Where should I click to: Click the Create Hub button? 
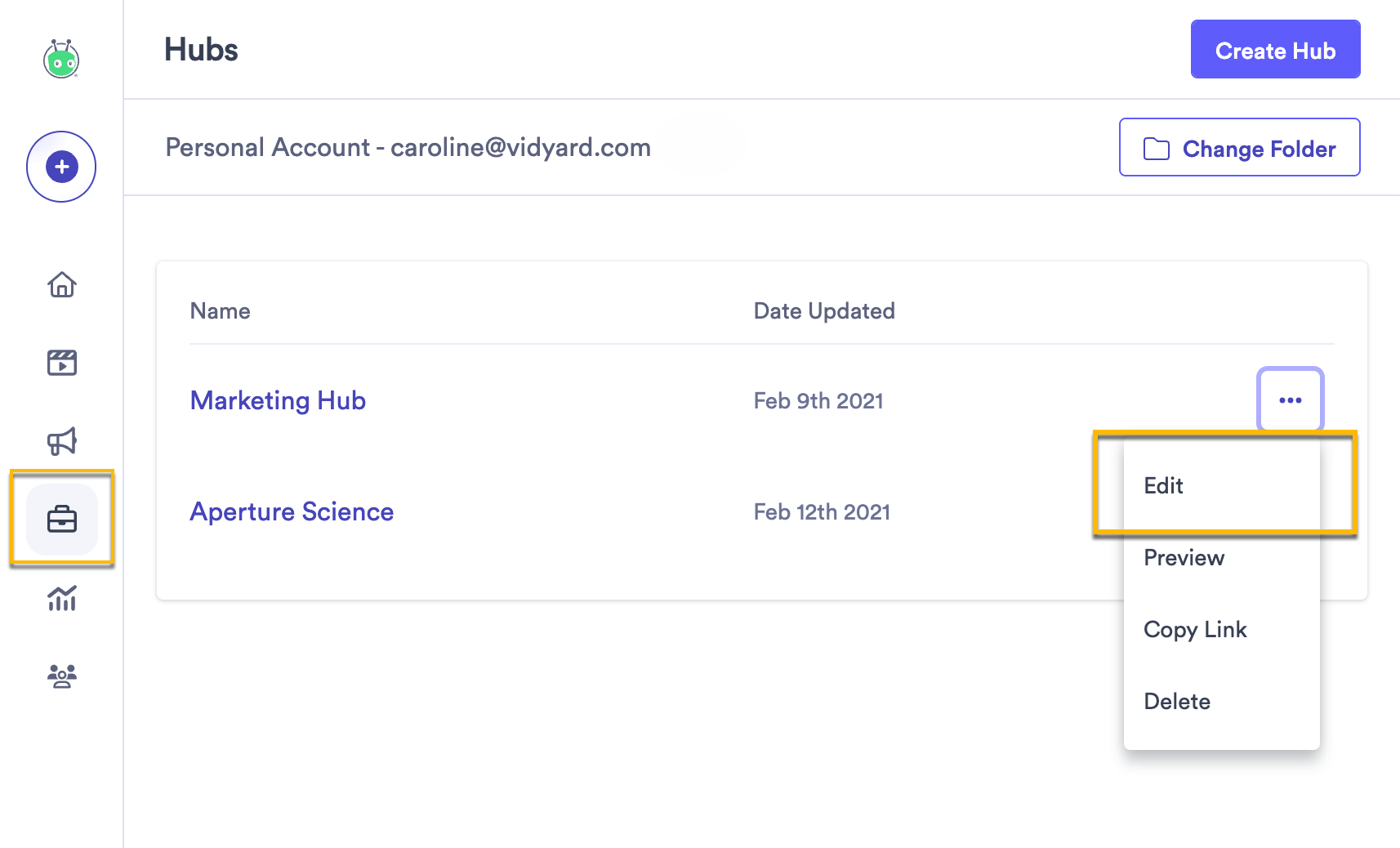click(1274, 50)
